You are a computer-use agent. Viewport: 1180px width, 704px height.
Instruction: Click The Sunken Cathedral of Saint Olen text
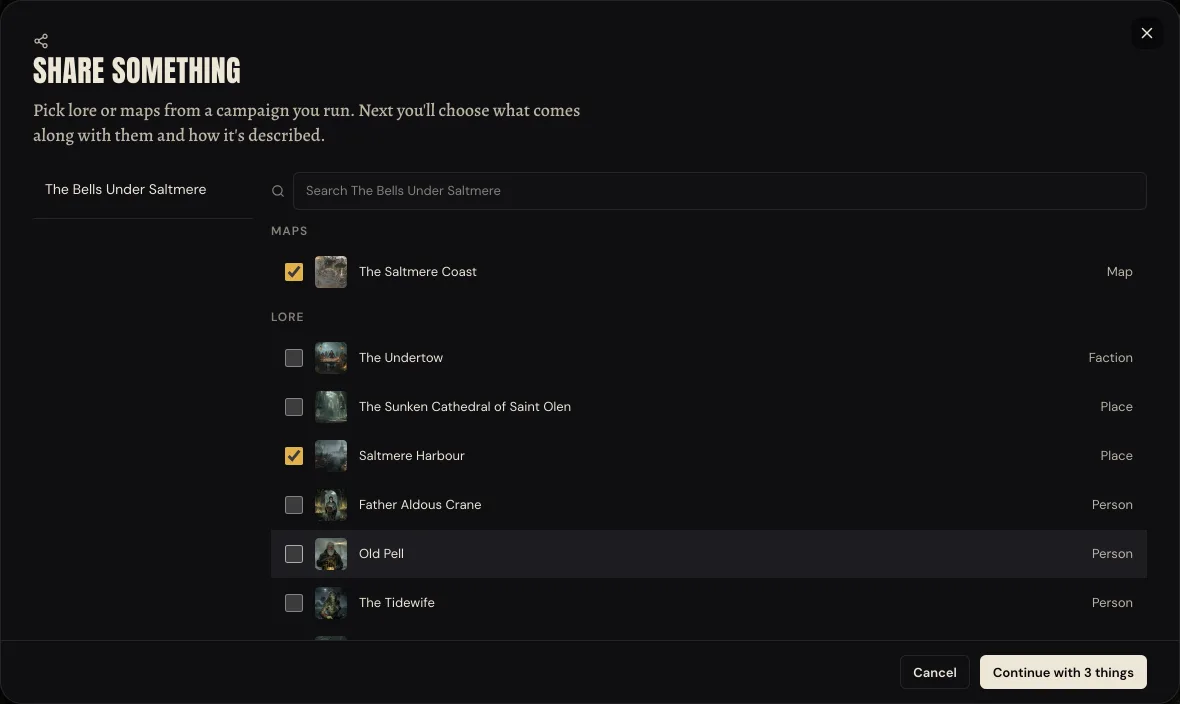pos(464,407)
